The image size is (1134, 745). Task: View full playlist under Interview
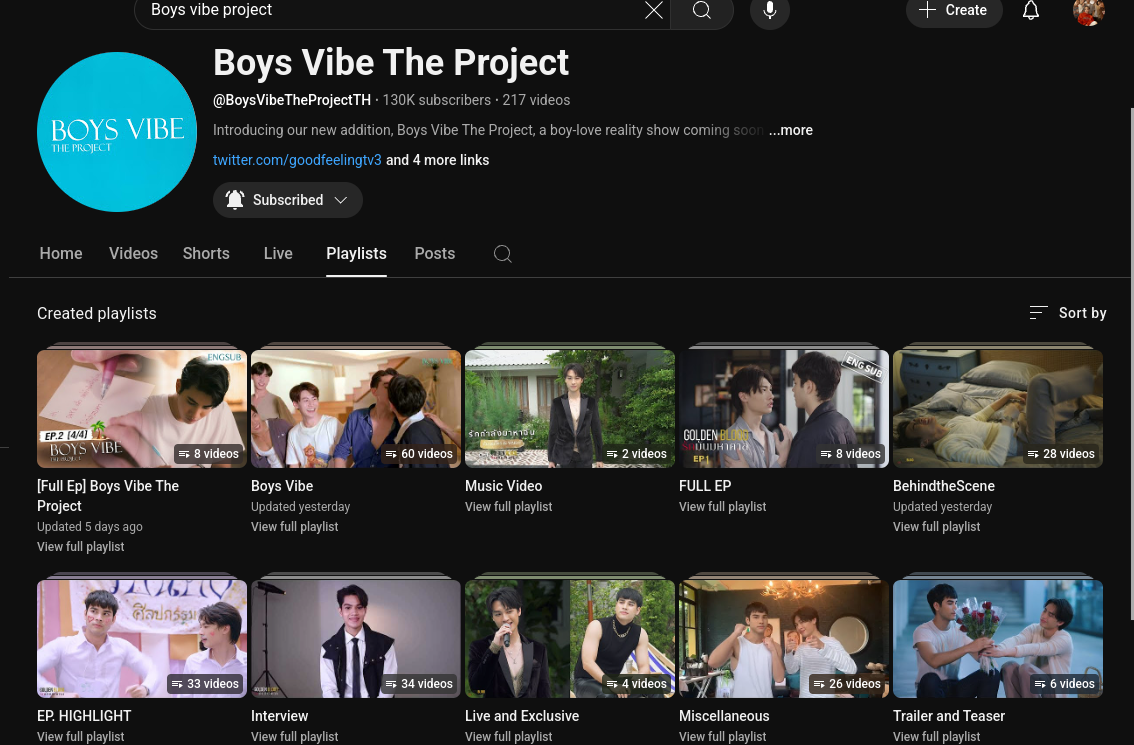tap(294, 736)
